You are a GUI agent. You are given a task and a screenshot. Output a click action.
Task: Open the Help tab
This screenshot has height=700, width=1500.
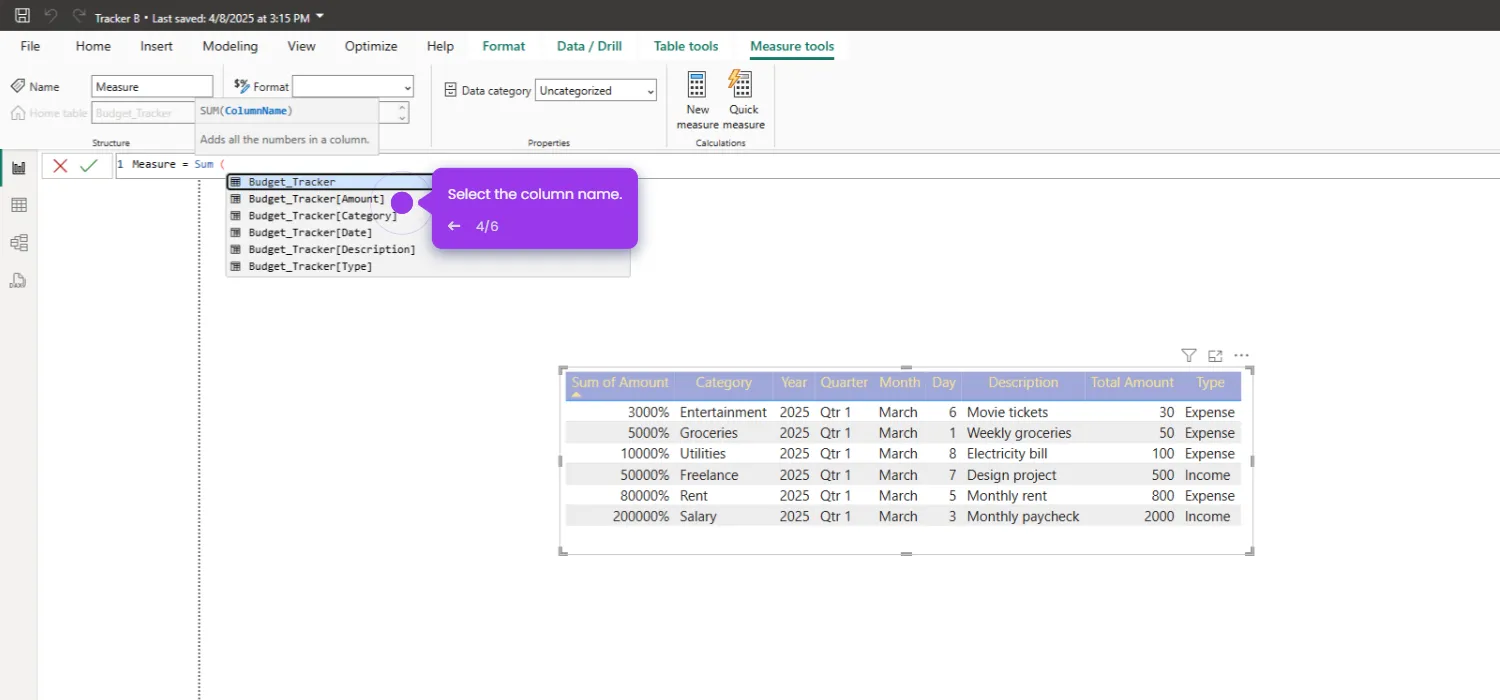click(440, 46)
